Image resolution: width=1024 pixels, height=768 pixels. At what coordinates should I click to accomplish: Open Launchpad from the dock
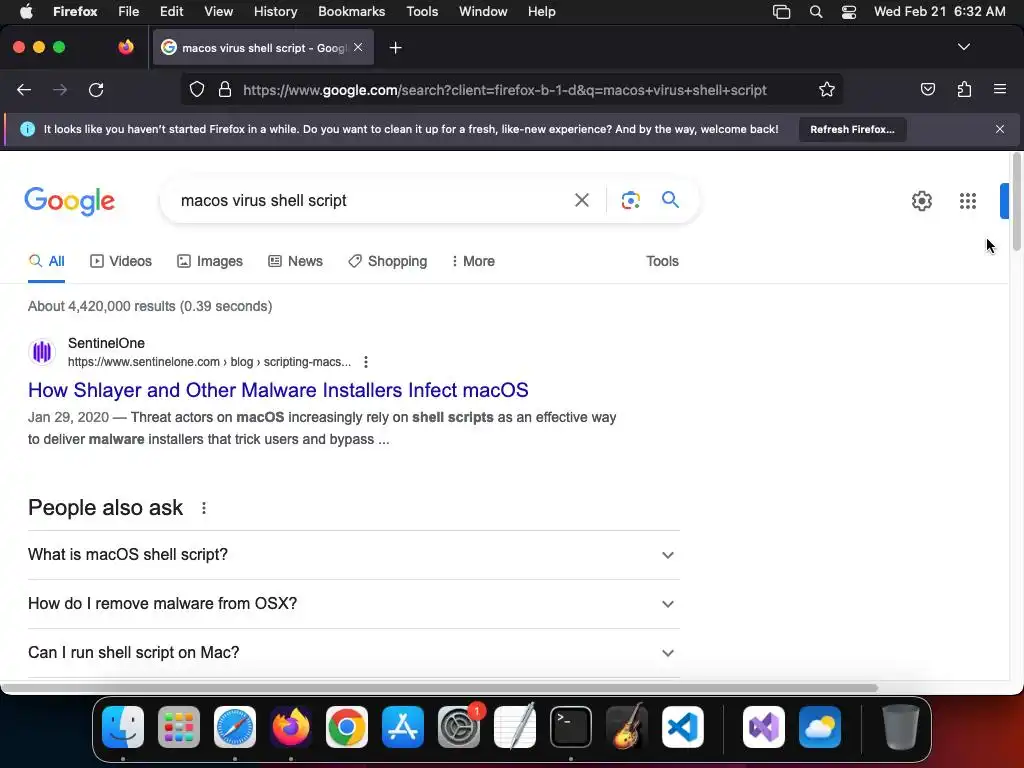tap(179, 727)
